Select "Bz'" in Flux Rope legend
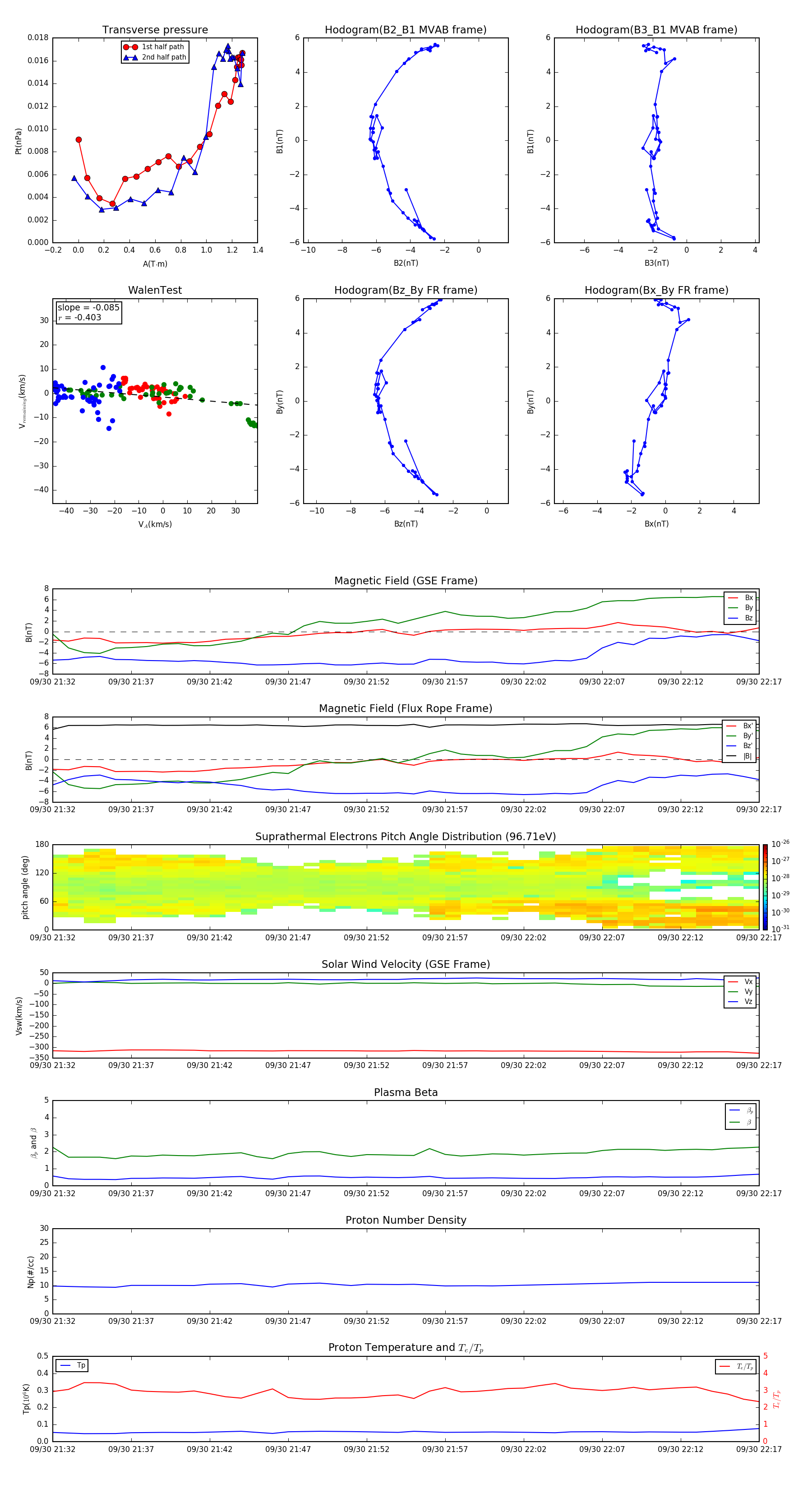The image size is (812, 1489). [x=740, y=746]
